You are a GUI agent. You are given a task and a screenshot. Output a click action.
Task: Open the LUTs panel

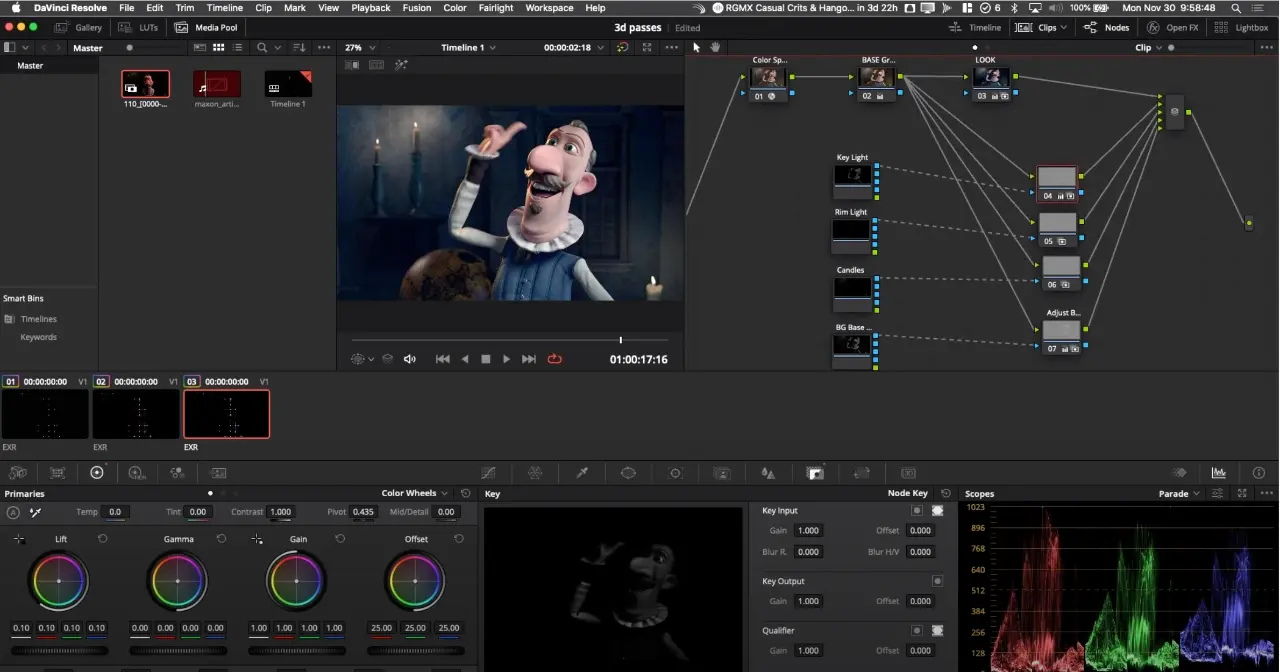pos(141,28)
